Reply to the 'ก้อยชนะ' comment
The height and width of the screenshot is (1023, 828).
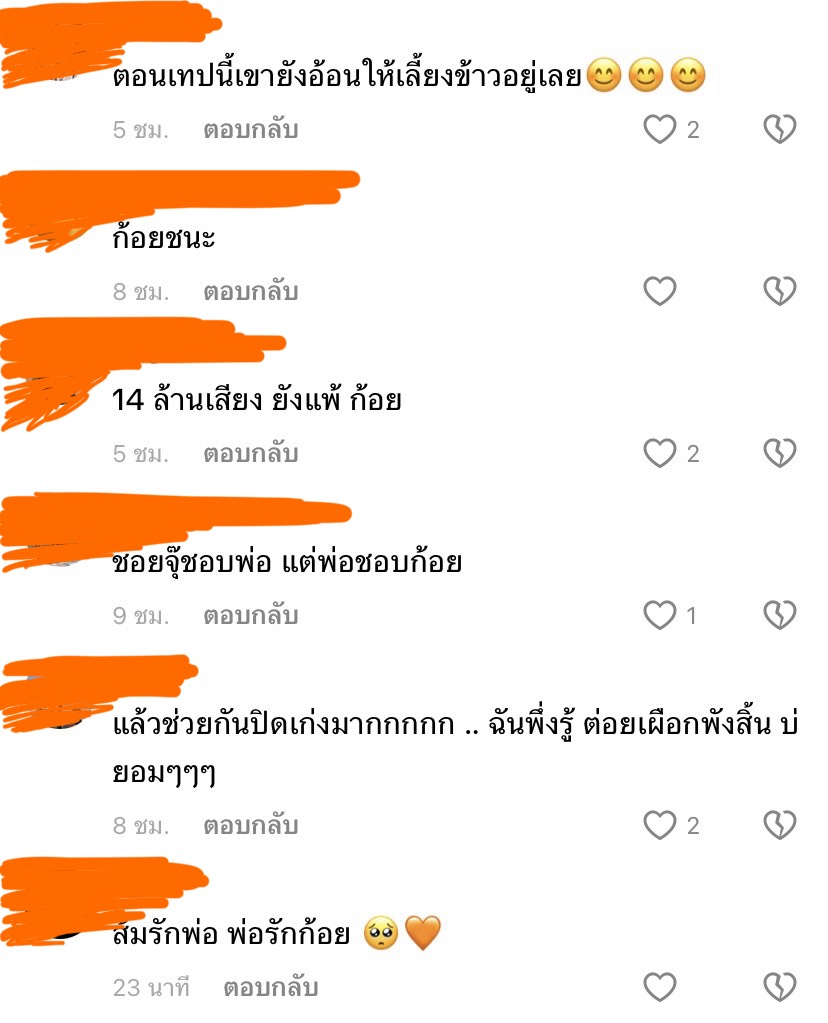pyautogui.click(x=251, y=291)
